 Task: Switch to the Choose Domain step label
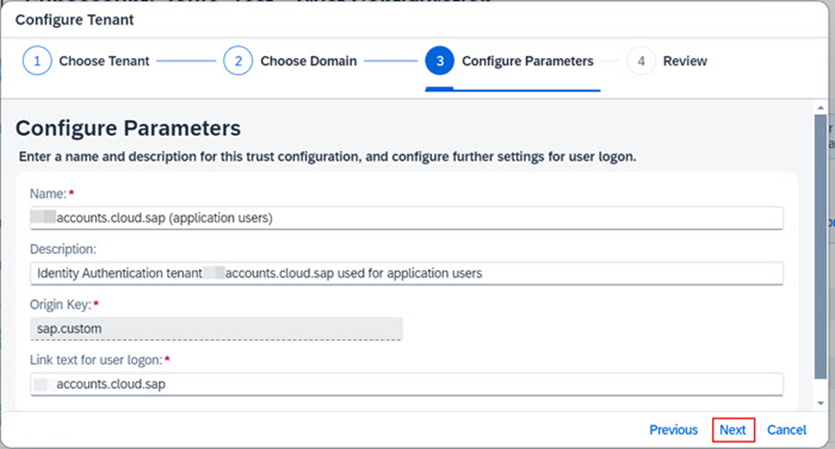308,61
